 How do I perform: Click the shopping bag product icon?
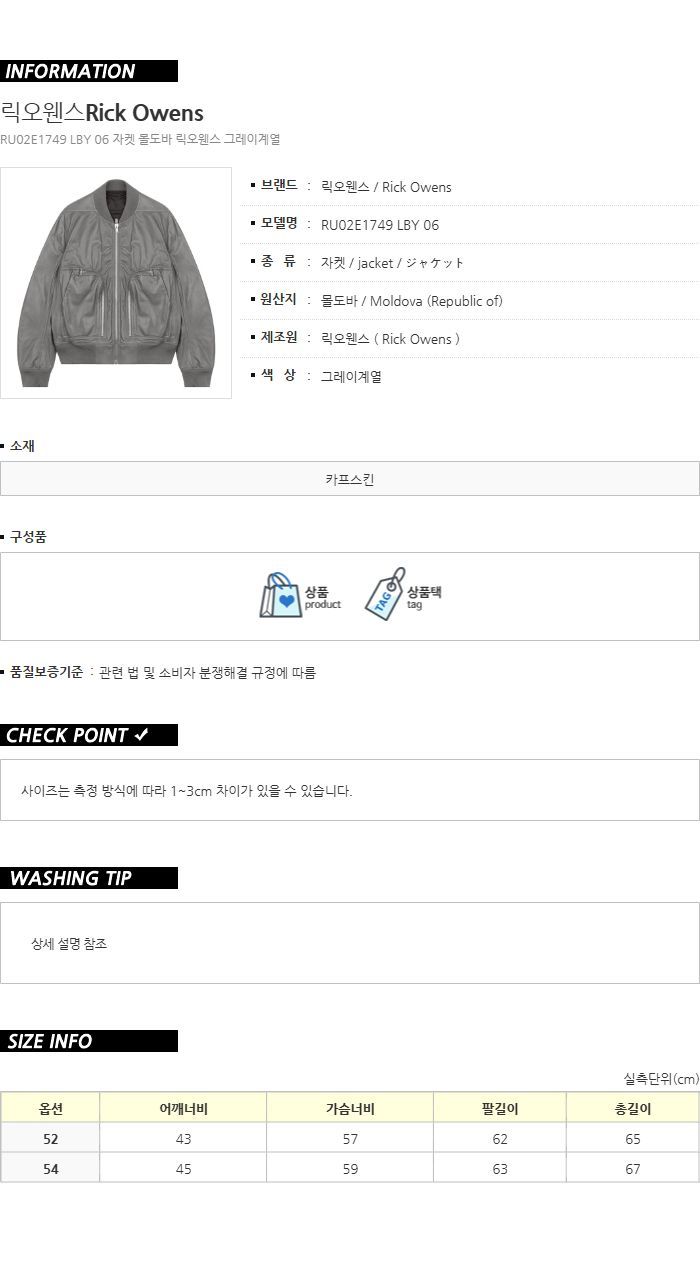tap(280, 595)
